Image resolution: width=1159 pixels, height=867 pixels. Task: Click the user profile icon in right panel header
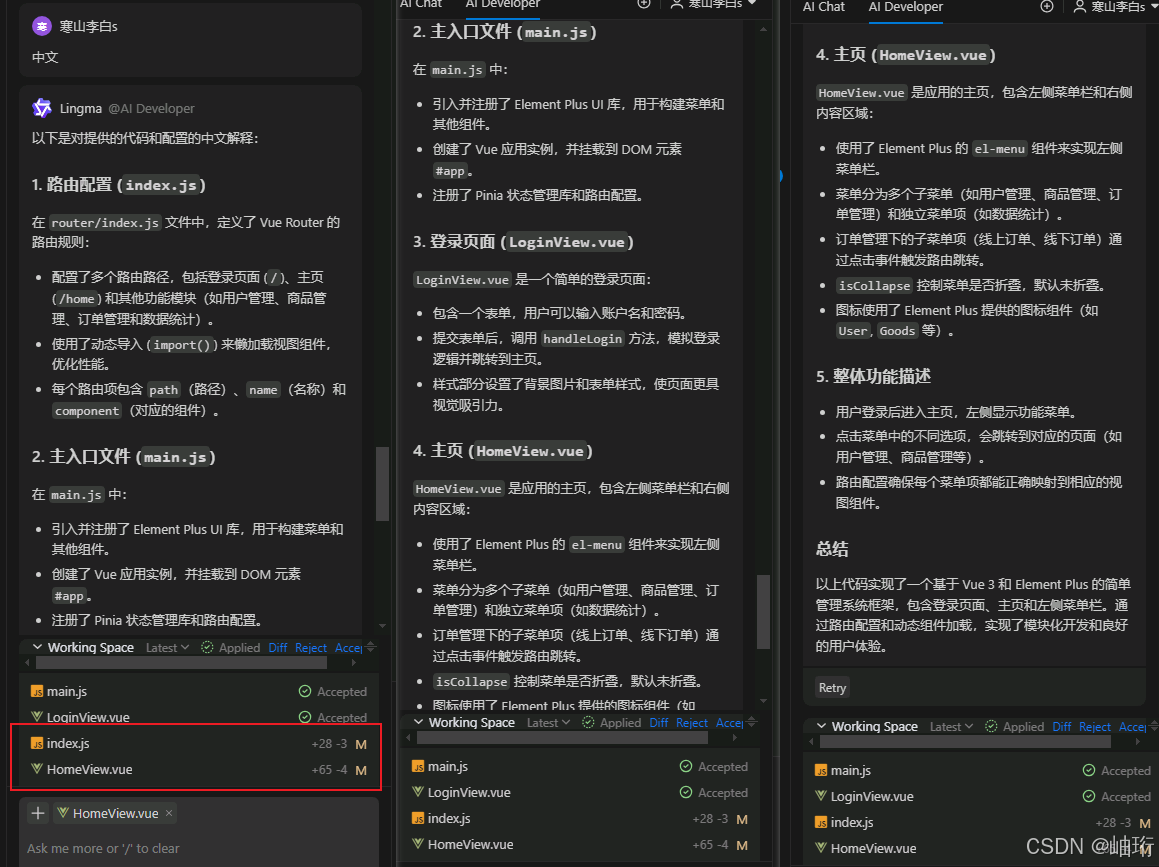click(1079, 7)
